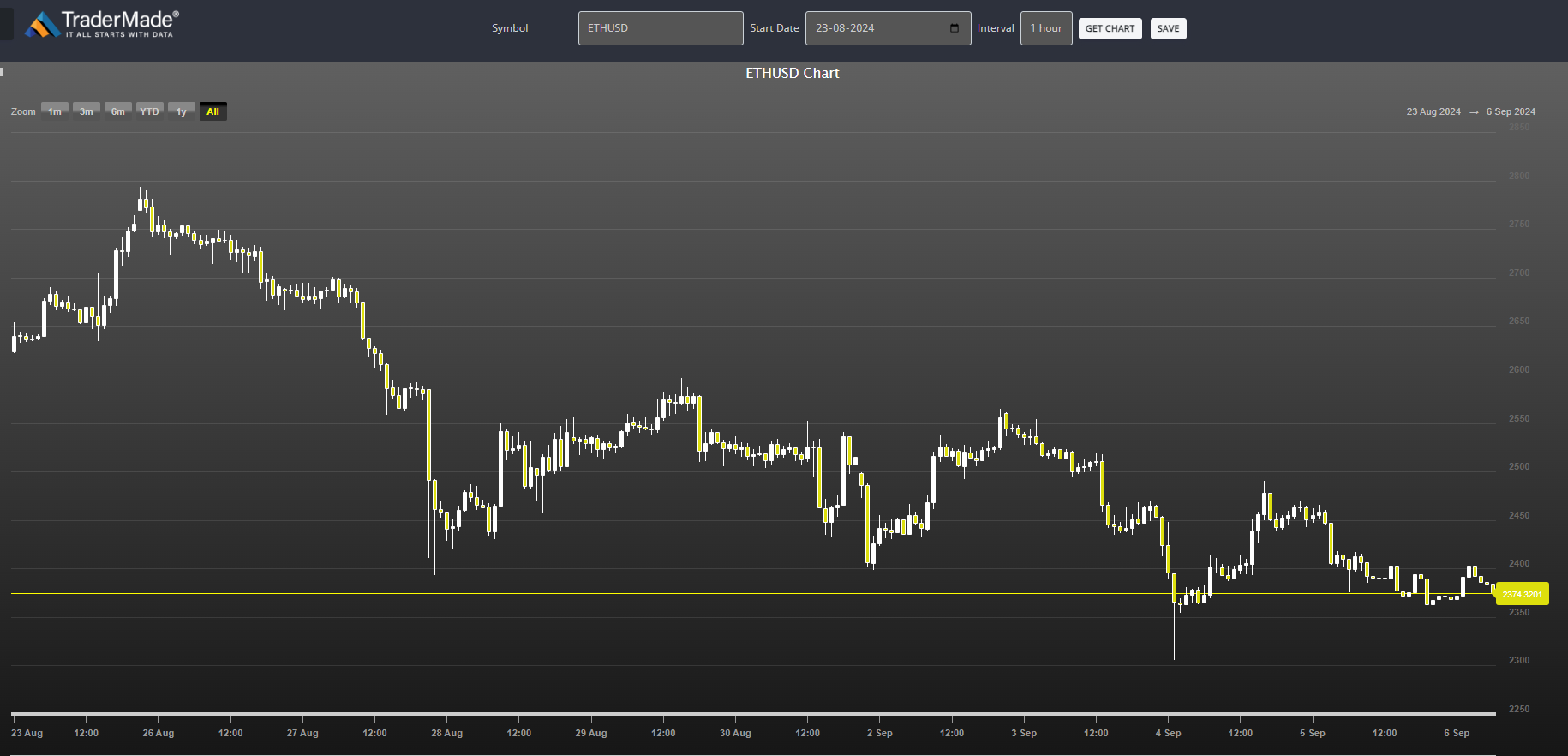The image size is (1568, 756).
Task: Select the YTD zoom option
Action: pyautogui.click(x=150, y=111)
